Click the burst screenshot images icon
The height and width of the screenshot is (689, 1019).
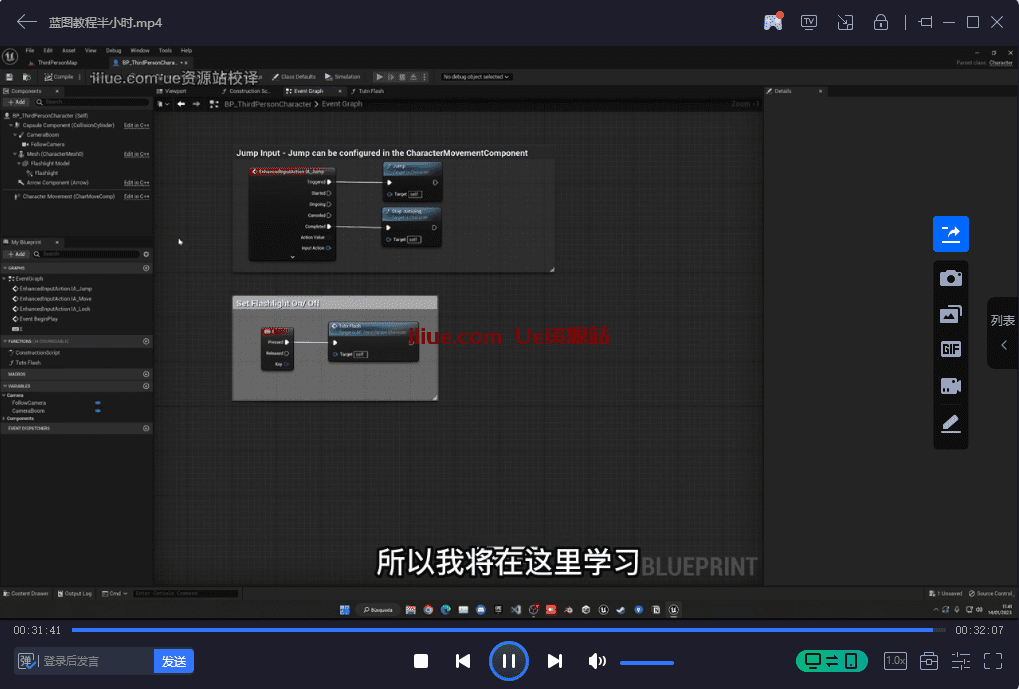[x=950, y=314]
